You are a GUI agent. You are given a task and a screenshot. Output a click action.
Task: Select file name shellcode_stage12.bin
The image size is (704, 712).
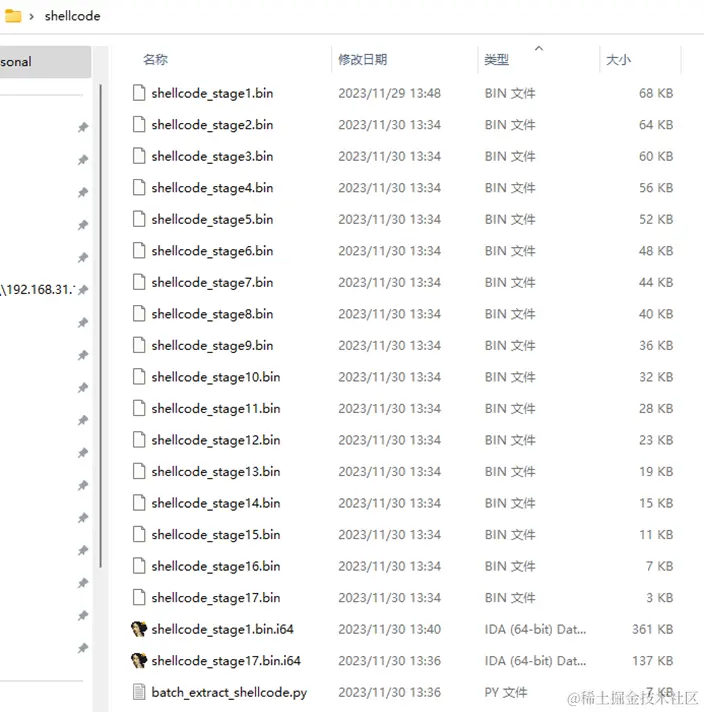tap(216, 440)
